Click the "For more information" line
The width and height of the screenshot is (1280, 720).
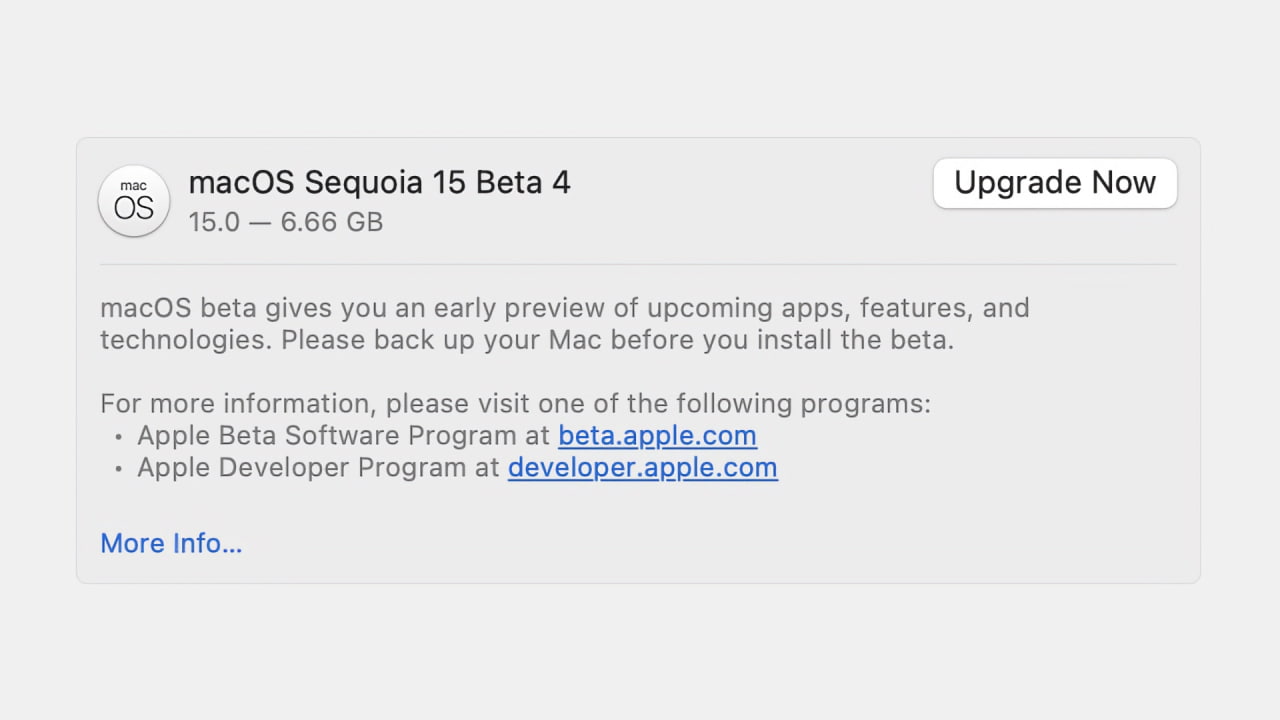515,403
